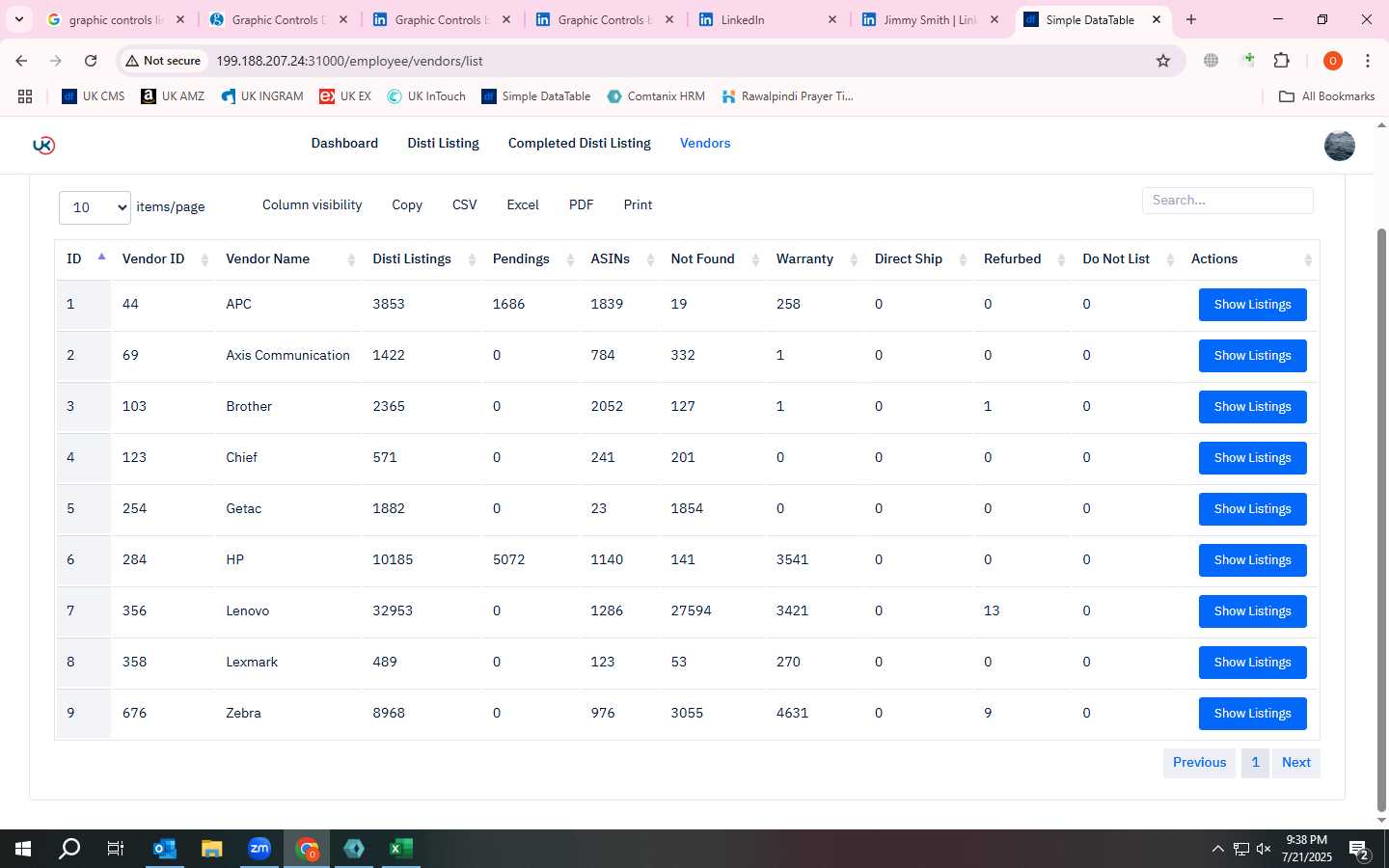Viewport: 1389px width, 868px height.
Task: Open Outlook from the taskbar
Action: tap(165, 849)
